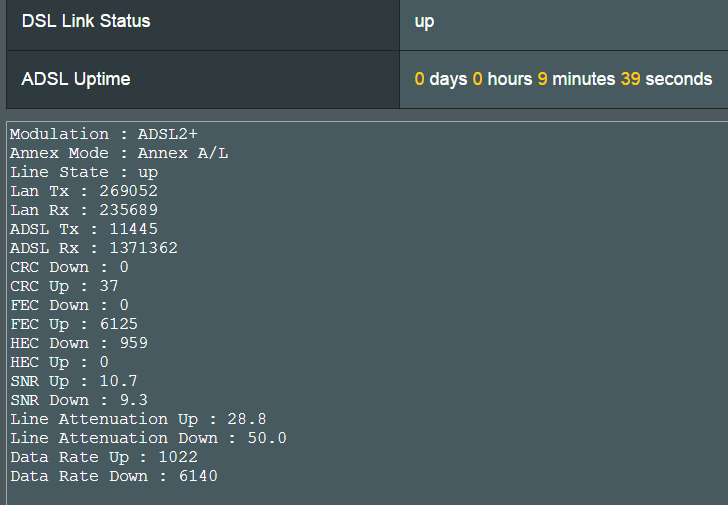Click the ADSL Uptime label
The image size is (728, 505).
(76, 79)
